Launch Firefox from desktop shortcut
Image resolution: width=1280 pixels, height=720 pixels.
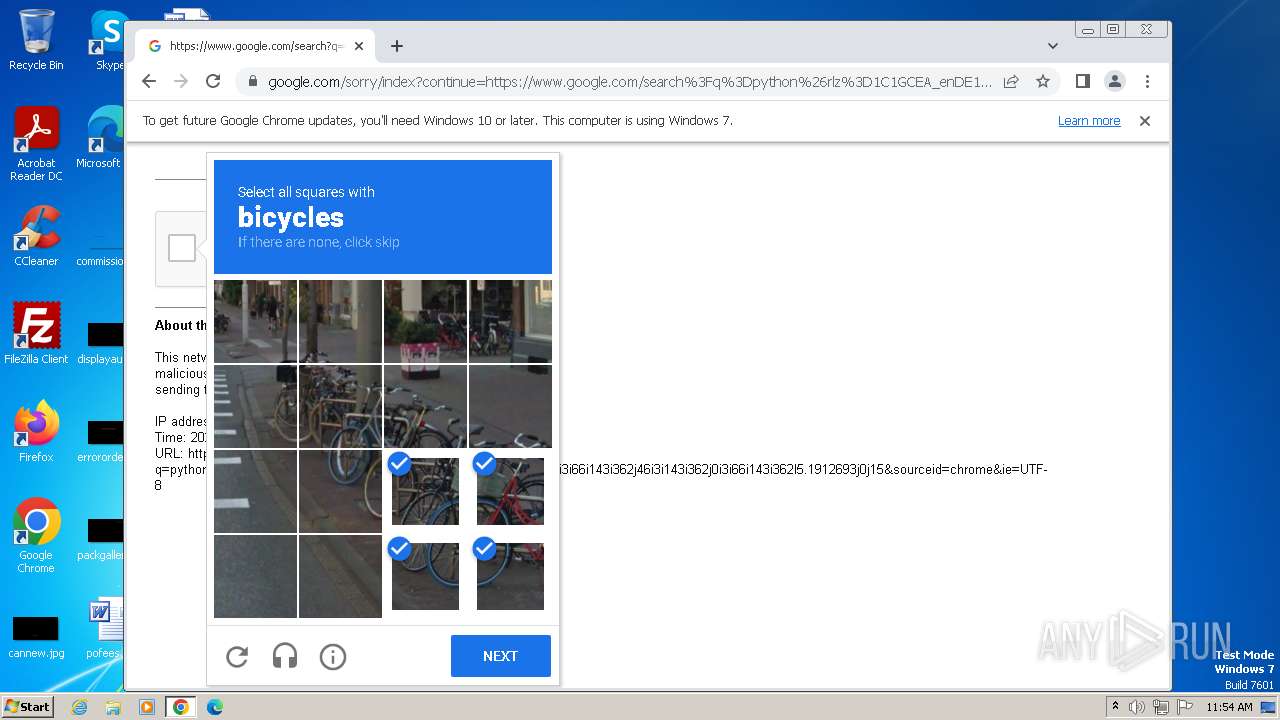(x=36, y=431)
